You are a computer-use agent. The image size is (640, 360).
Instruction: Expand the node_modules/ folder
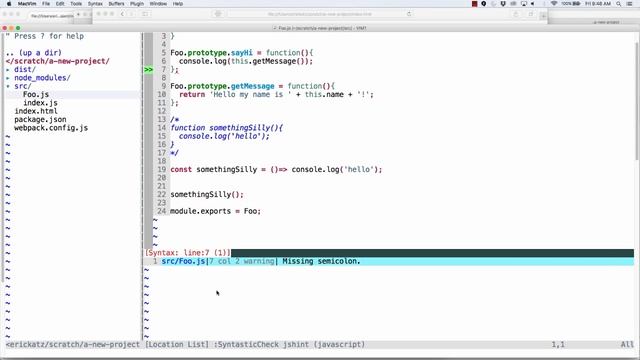click(x=42, y=78)
